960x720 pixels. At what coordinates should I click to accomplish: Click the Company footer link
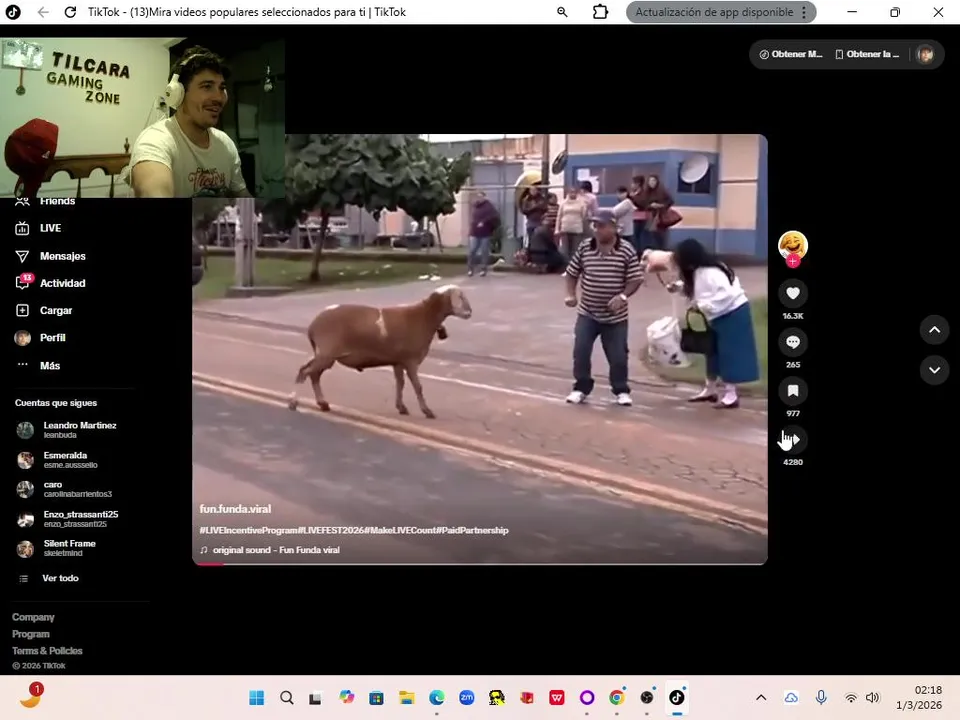click(x=33, y=617)
